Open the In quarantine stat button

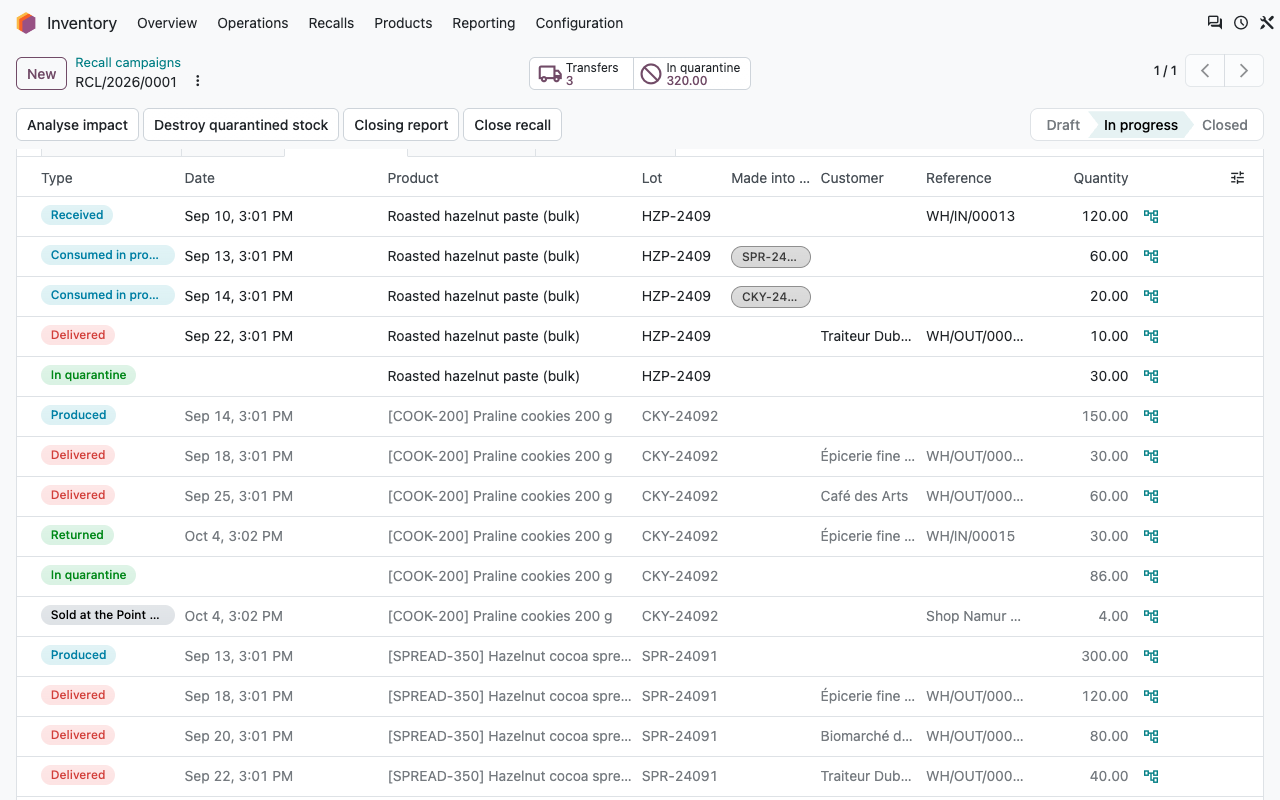point(692,74)
